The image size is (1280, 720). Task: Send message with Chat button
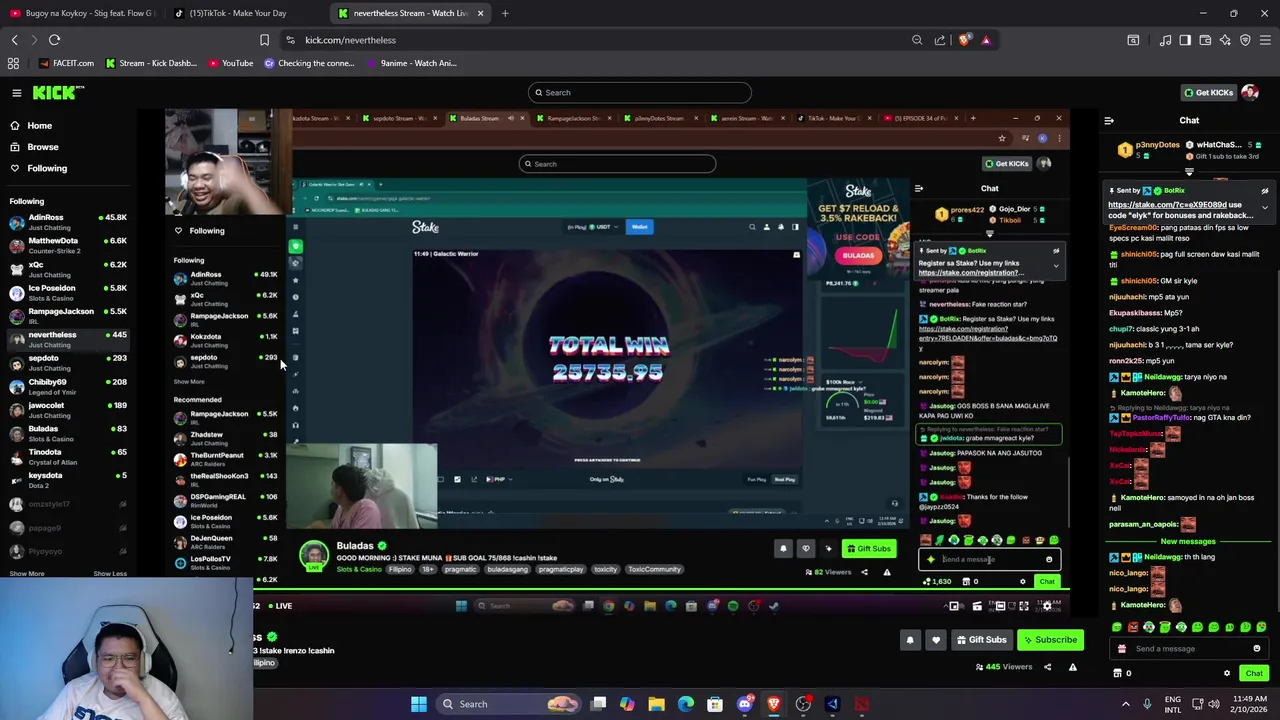tap(1254, 673)
